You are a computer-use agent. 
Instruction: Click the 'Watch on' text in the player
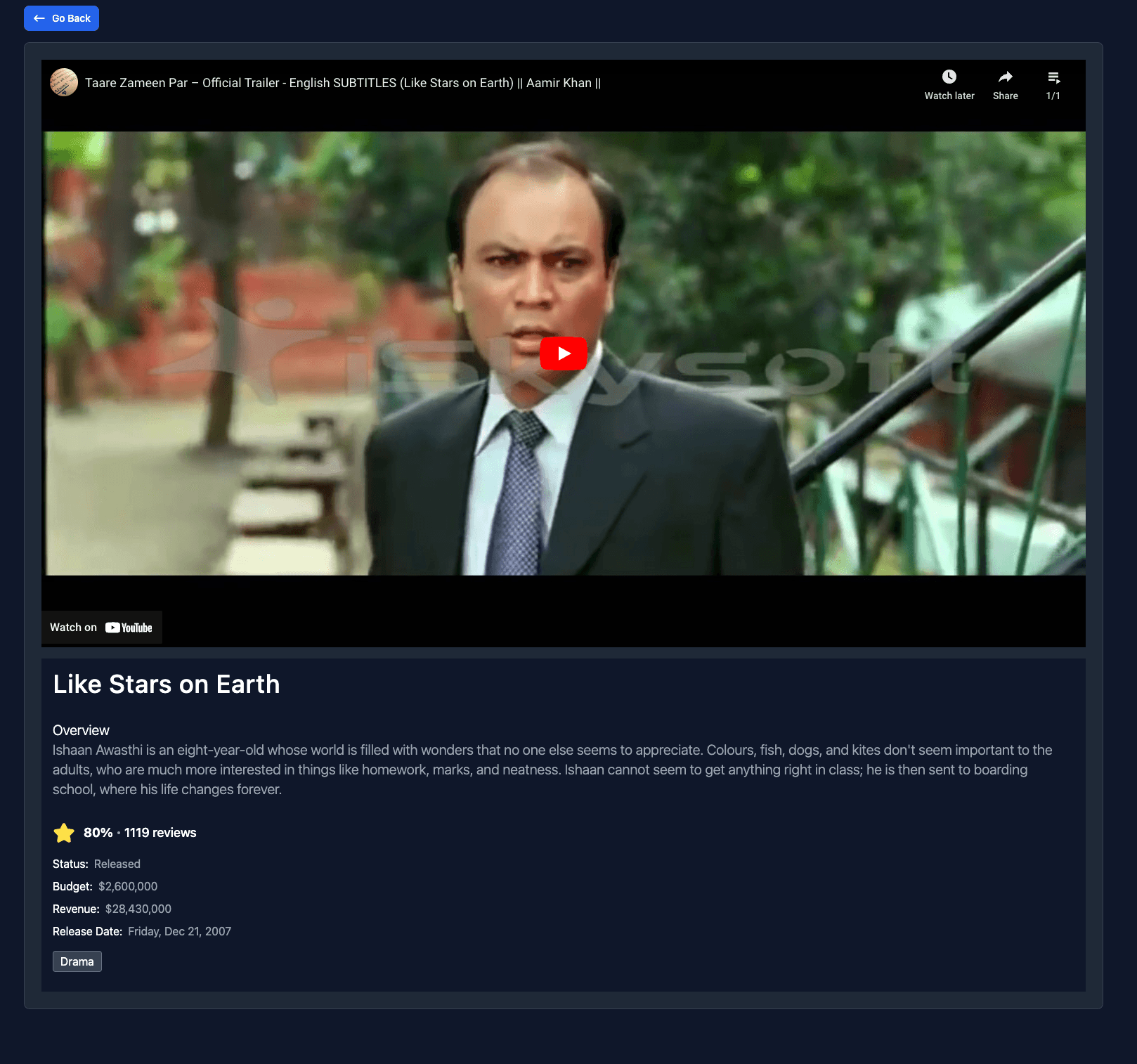[73, 628]
